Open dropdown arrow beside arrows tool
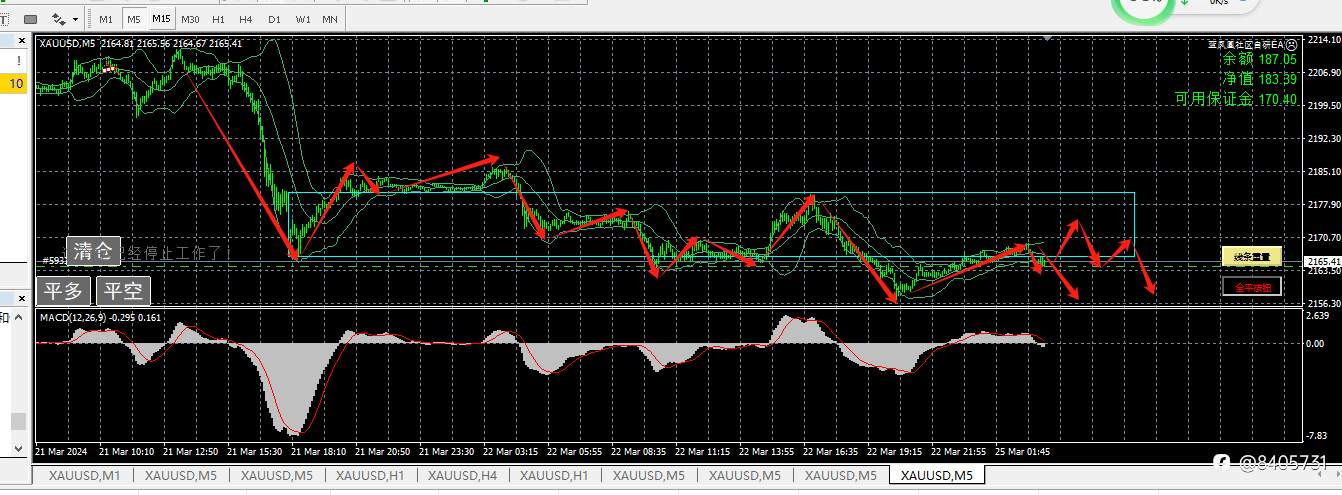 click(75, 18)
